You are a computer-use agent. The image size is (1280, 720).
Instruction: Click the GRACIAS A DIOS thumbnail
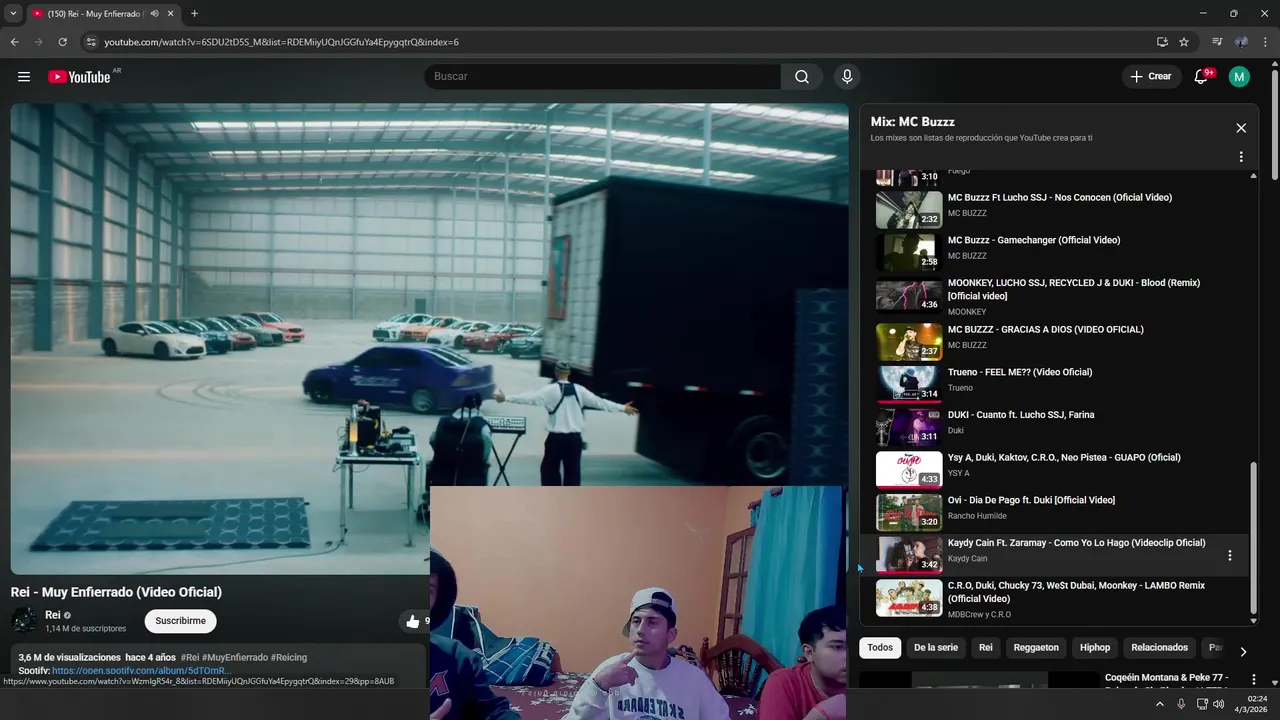point(909,342)
